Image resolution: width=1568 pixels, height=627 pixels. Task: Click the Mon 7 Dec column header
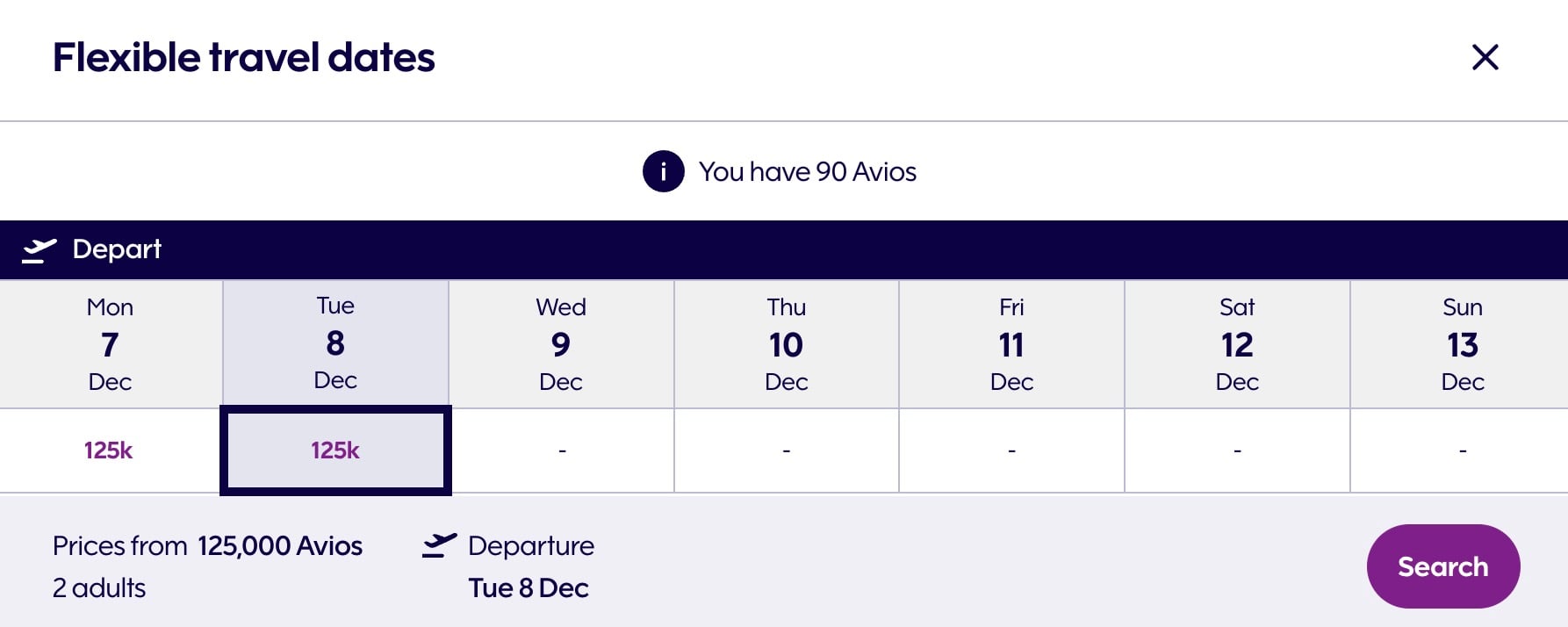(109, 343)
